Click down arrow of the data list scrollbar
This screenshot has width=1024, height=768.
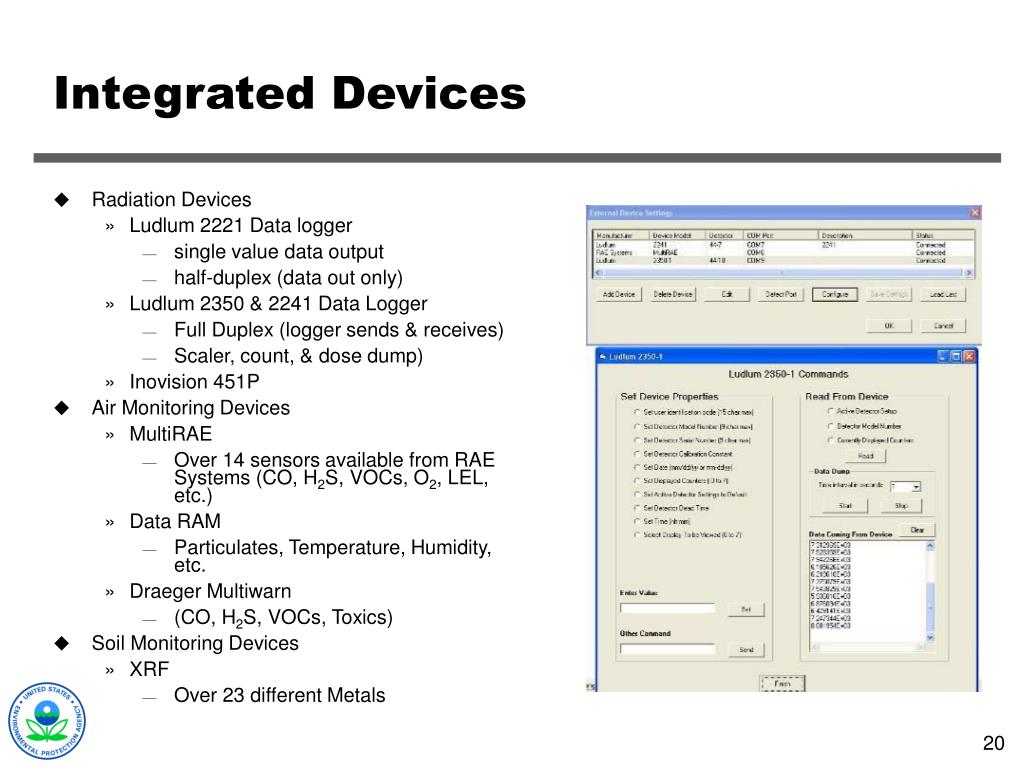point(930,637)
